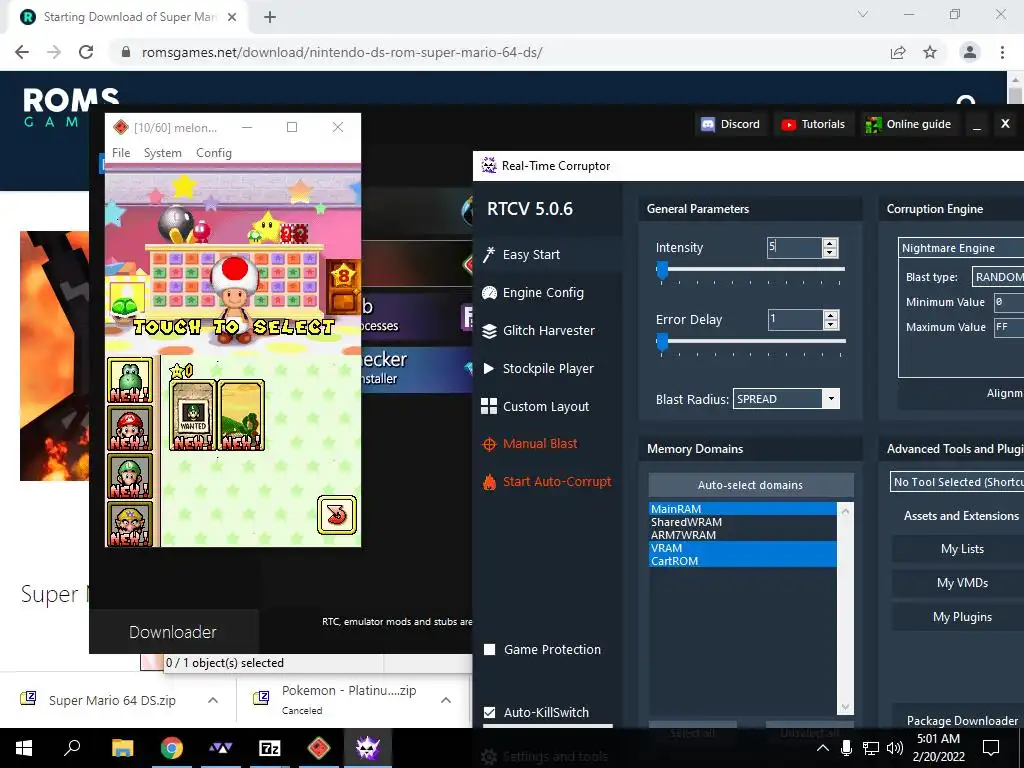Open new Chrome tab

pos(270,17)
